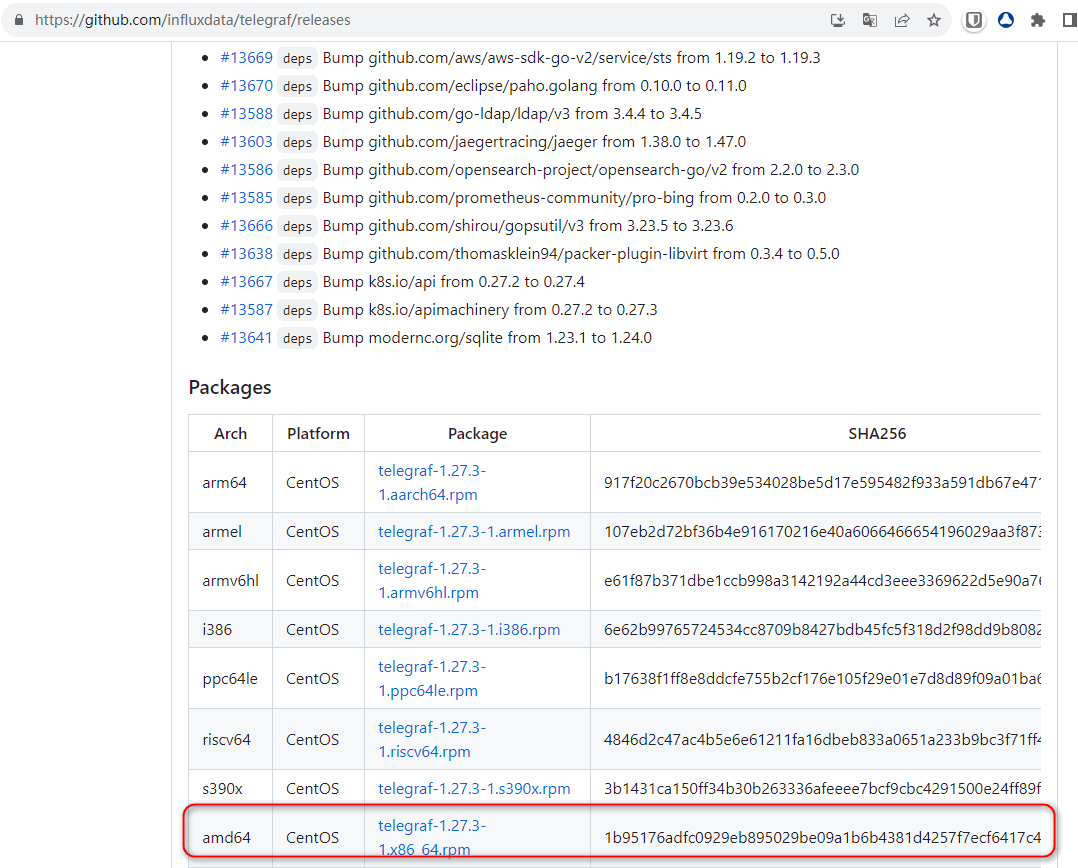This screenshot has width=1078, height=868.
Task: Download telegraf-1.27.3-1.x86_64.rpm package
Action: (432, 838)
